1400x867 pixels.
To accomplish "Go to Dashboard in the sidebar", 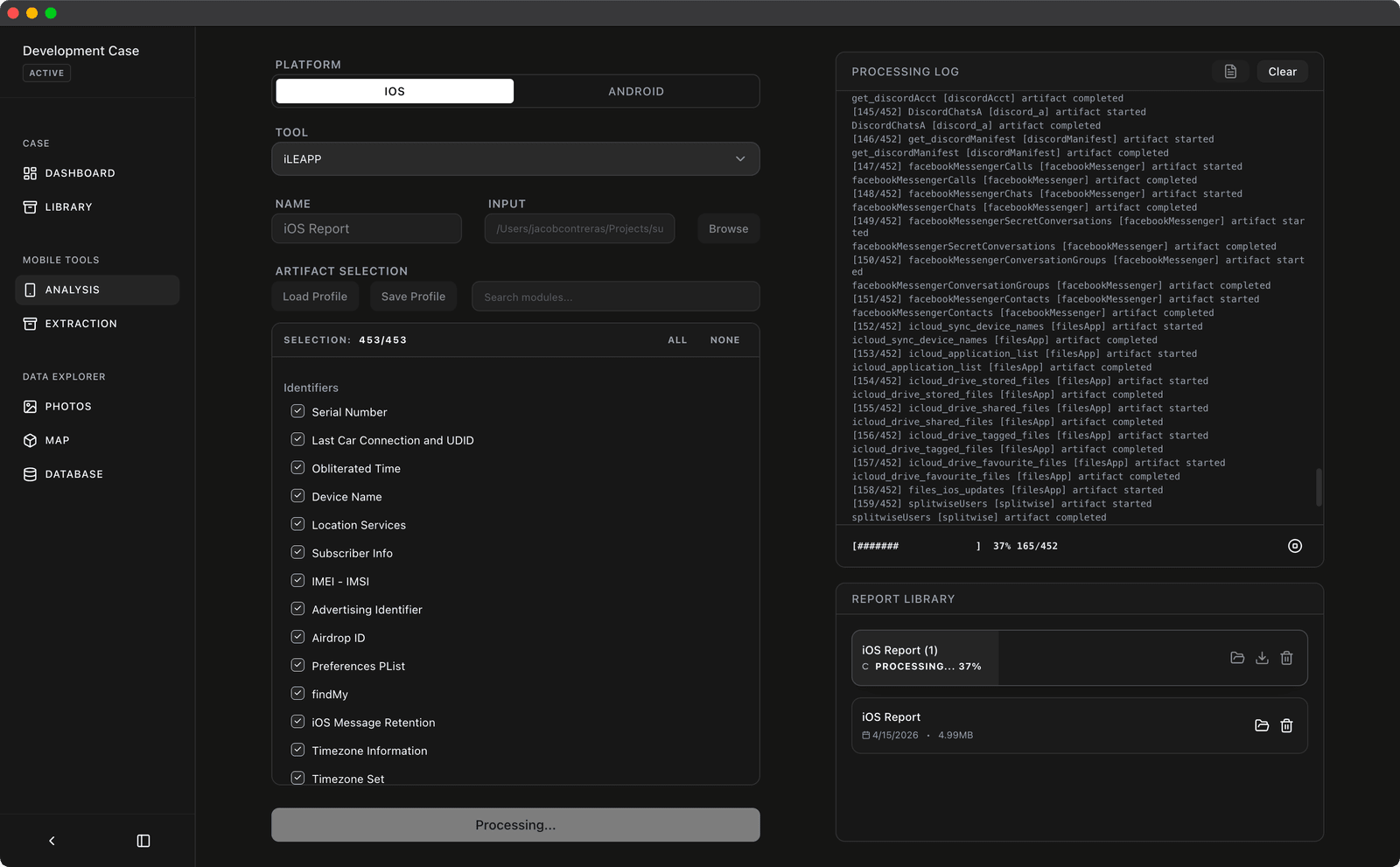I will pyautogui.click(x=97, y=173).
